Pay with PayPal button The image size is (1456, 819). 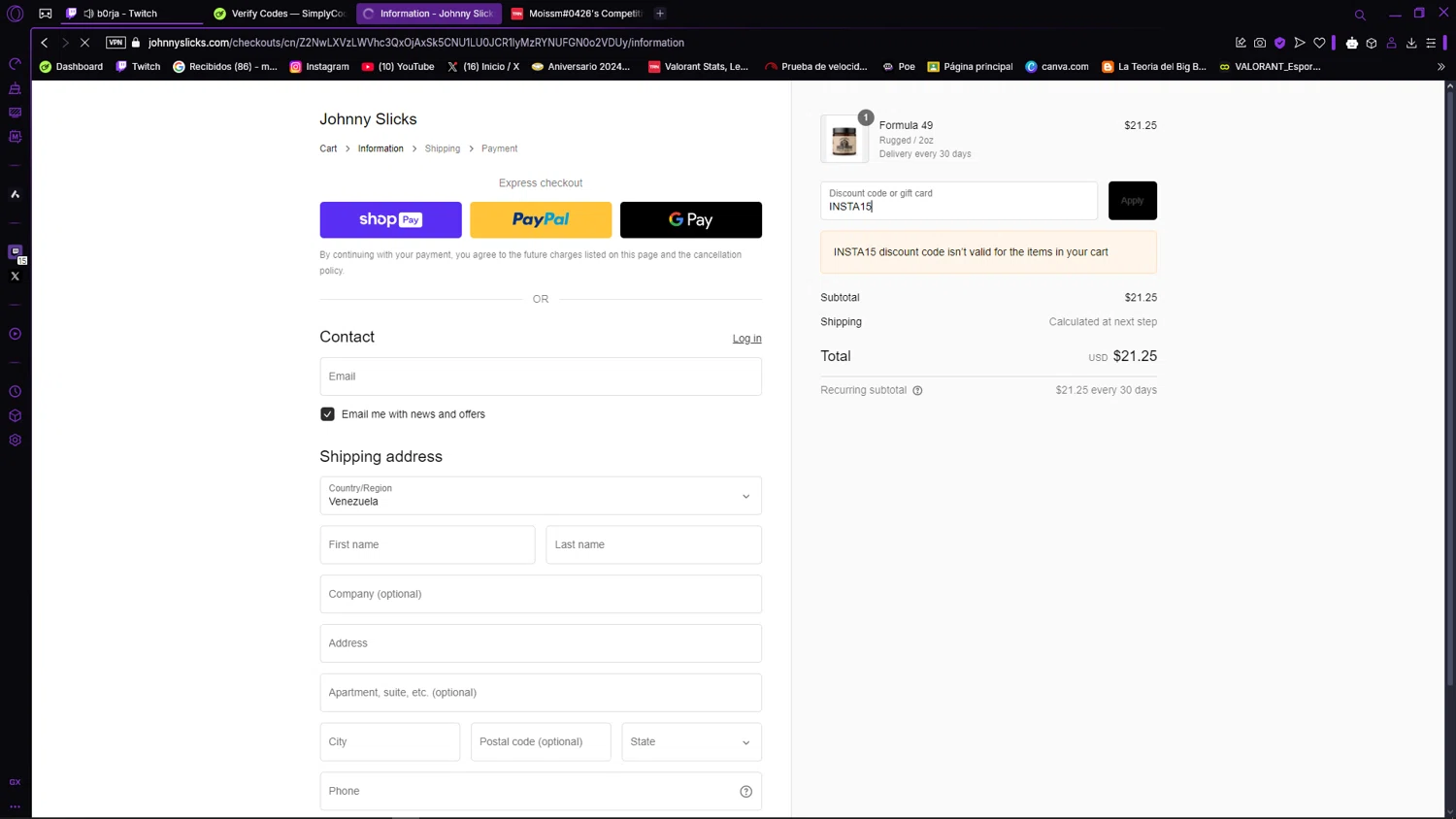point(541,220)
